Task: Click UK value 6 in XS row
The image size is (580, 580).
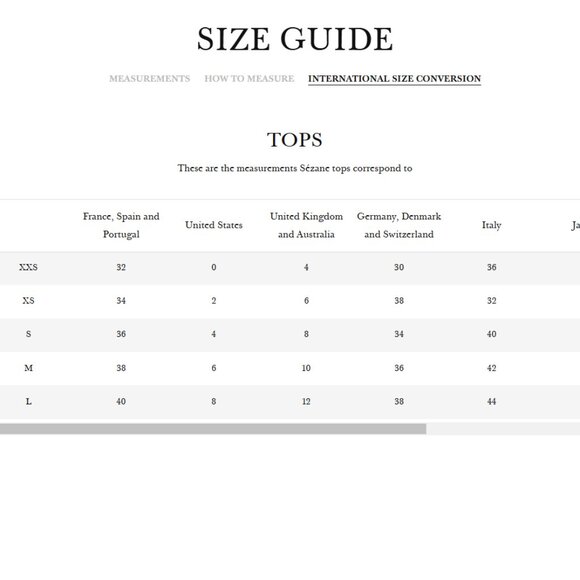Action: click(x=306, y=300)
